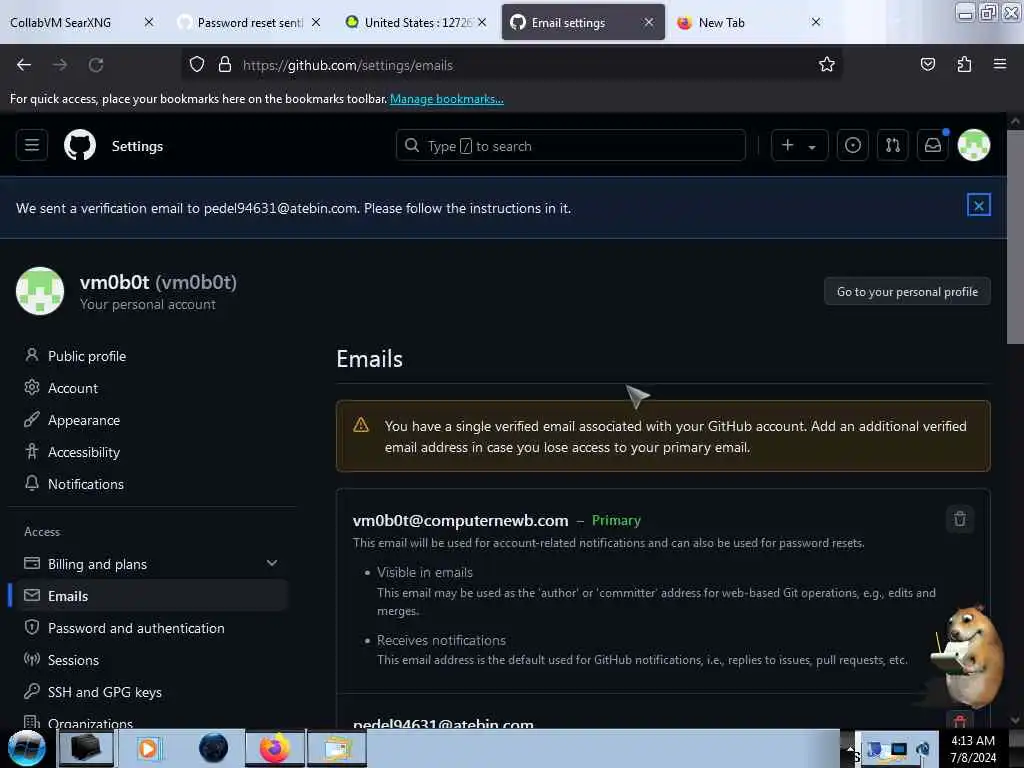Open the dark globe taskbar icon
Screen dimensions: 1024x768
coord(213,748)
